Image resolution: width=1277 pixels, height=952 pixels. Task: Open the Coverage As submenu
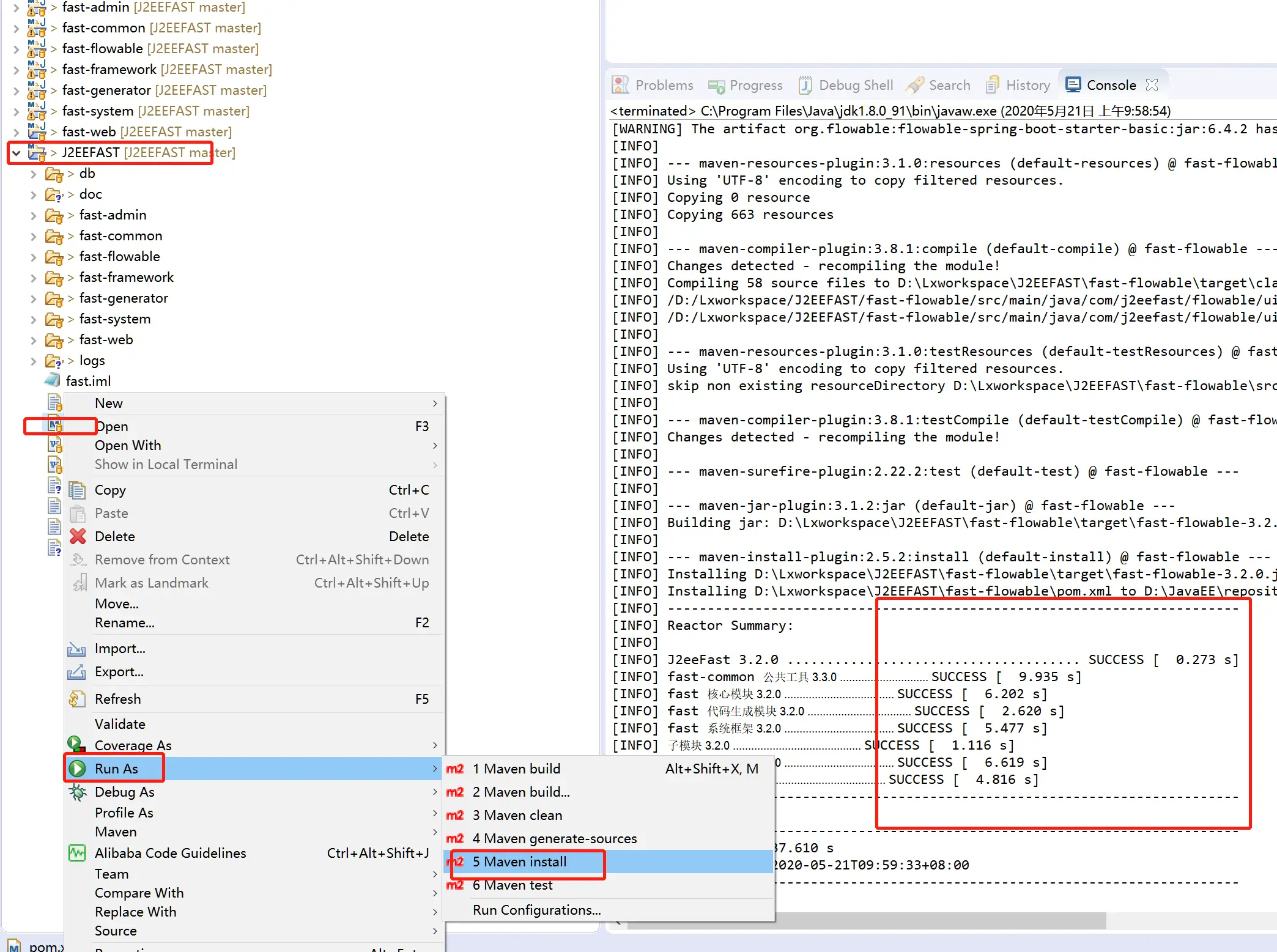[133, 745]
